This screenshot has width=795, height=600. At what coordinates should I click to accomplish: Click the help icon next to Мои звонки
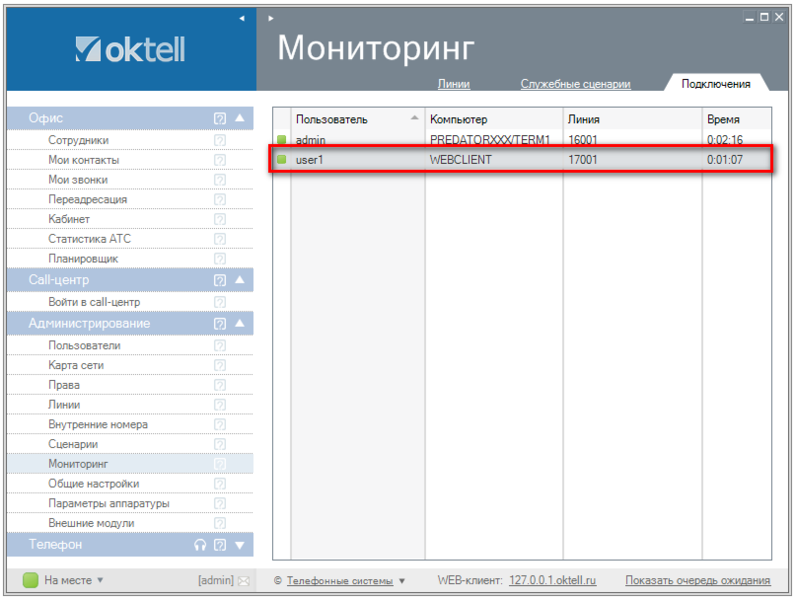[220, 180]
